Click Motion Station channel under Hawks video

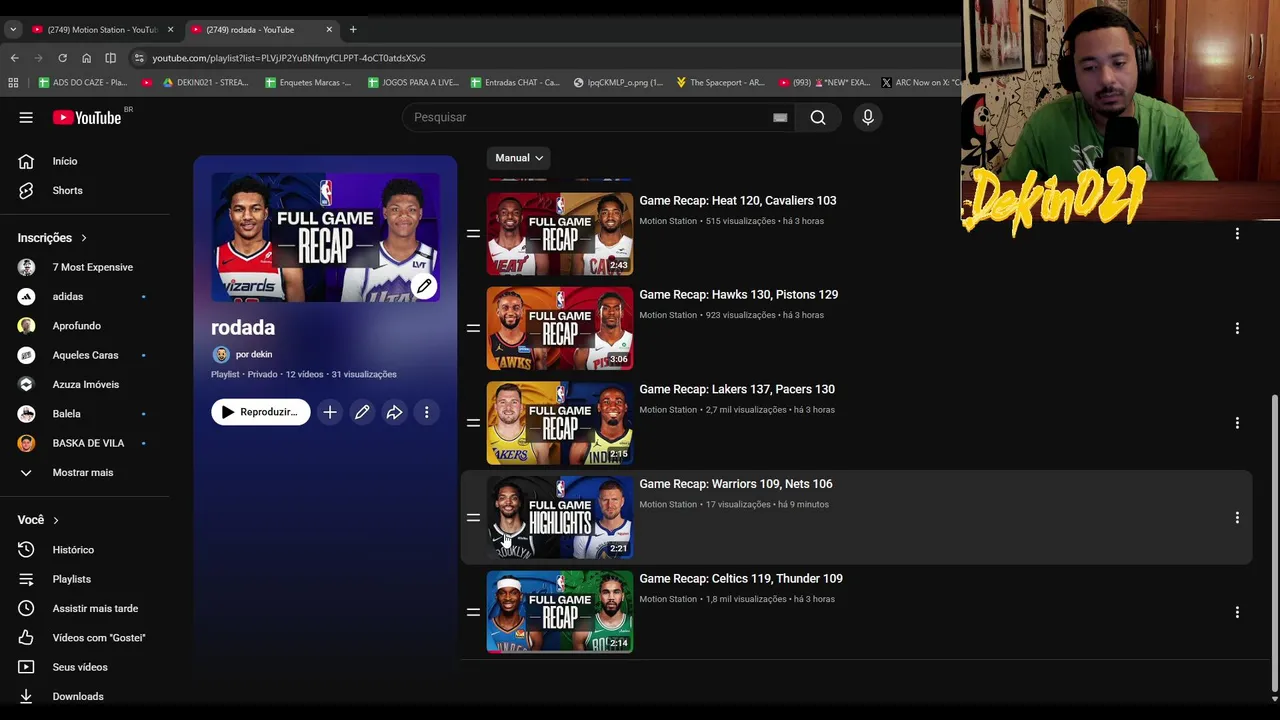tap(668, 315)
